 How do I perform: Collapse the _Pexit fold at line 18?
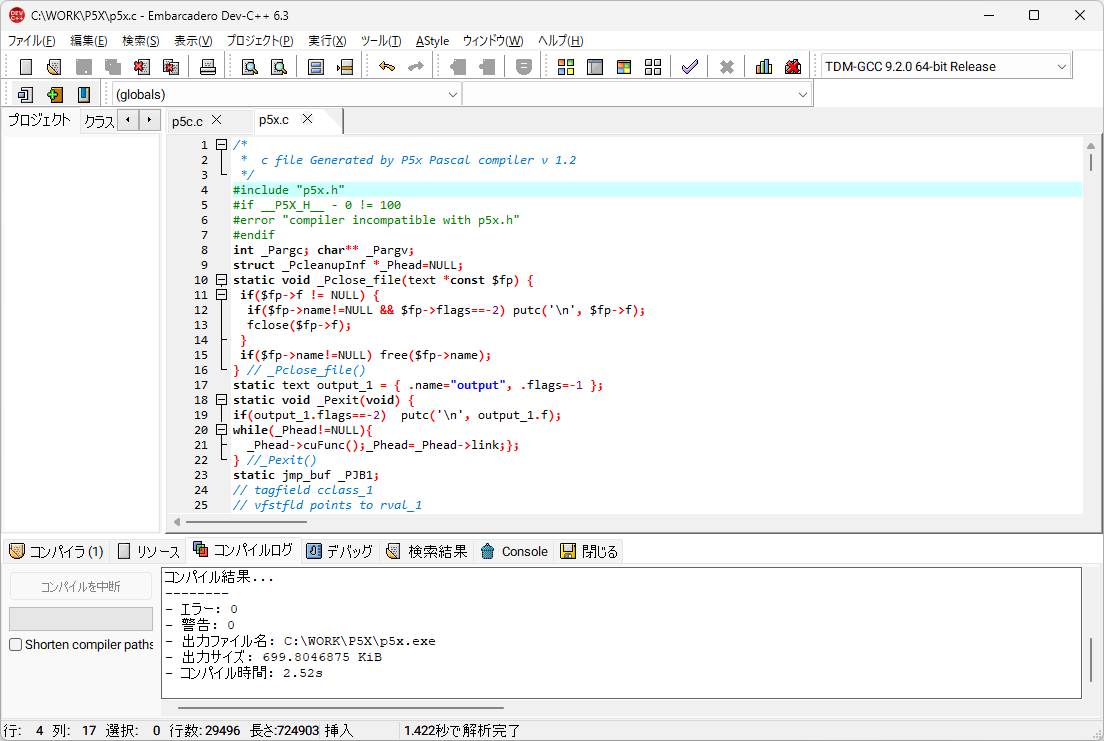221,400
